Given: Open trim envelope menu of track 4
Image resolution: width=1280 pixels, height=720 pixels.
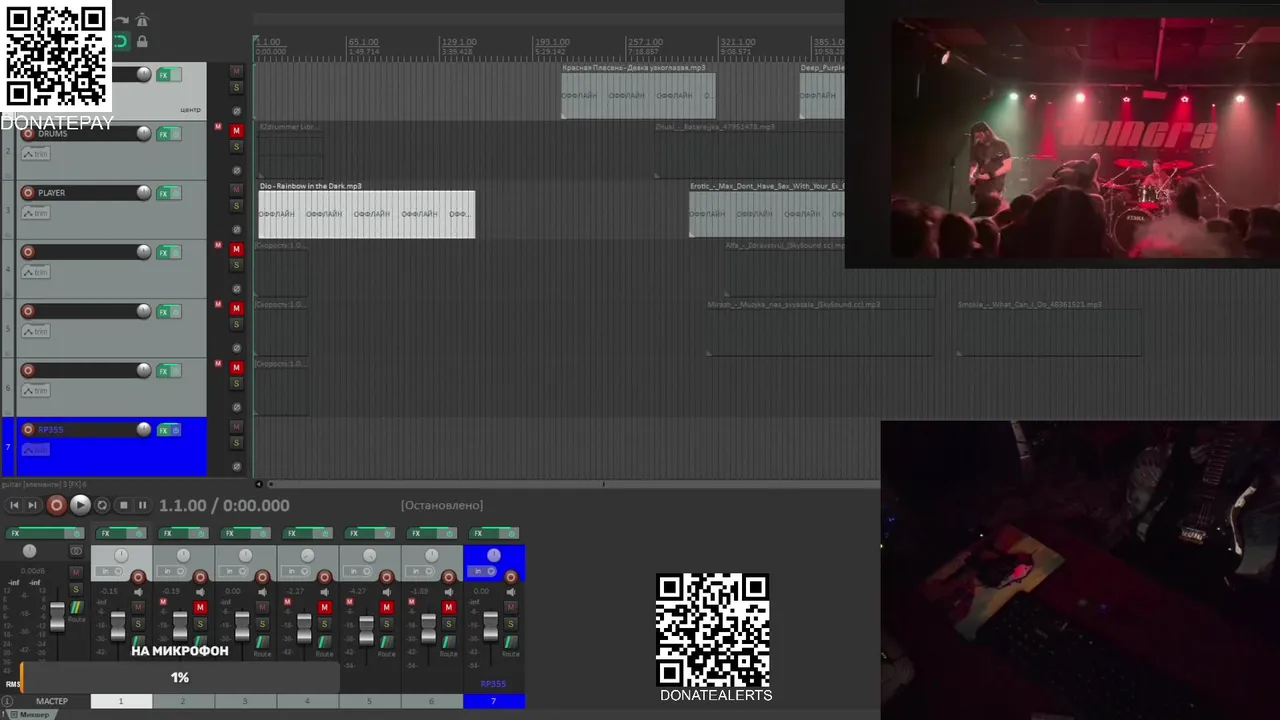Looking at the screenshot, I should pos(35,272).
